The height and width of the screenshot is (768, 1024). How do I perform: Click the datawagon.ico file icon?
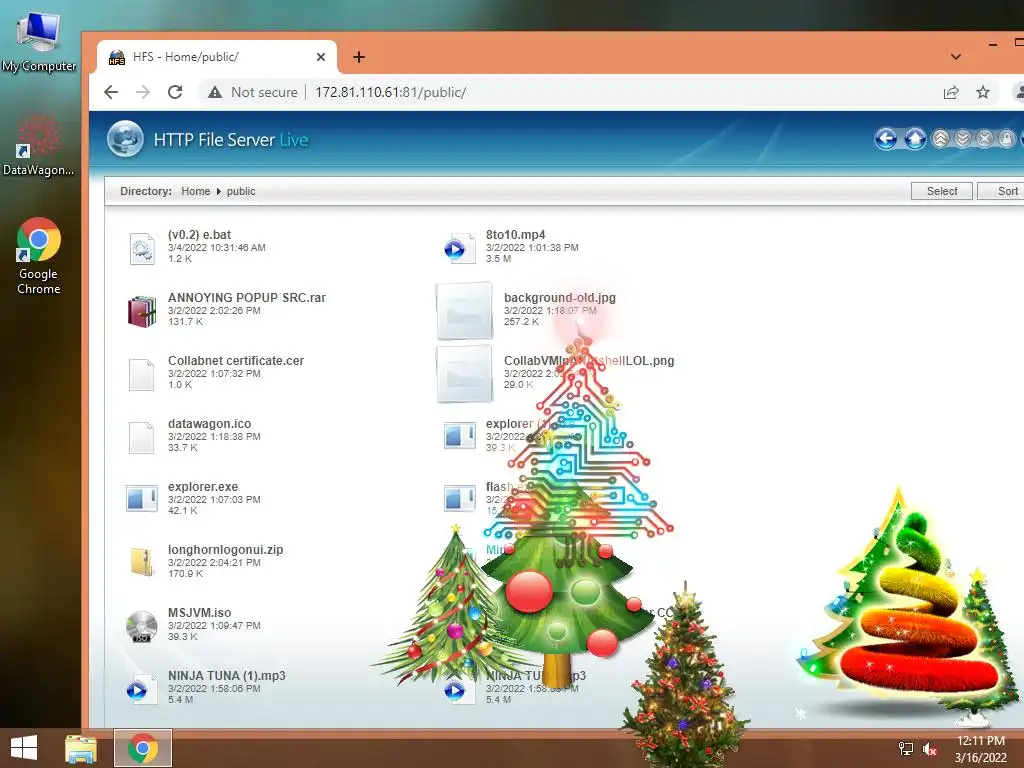point(141,437)
